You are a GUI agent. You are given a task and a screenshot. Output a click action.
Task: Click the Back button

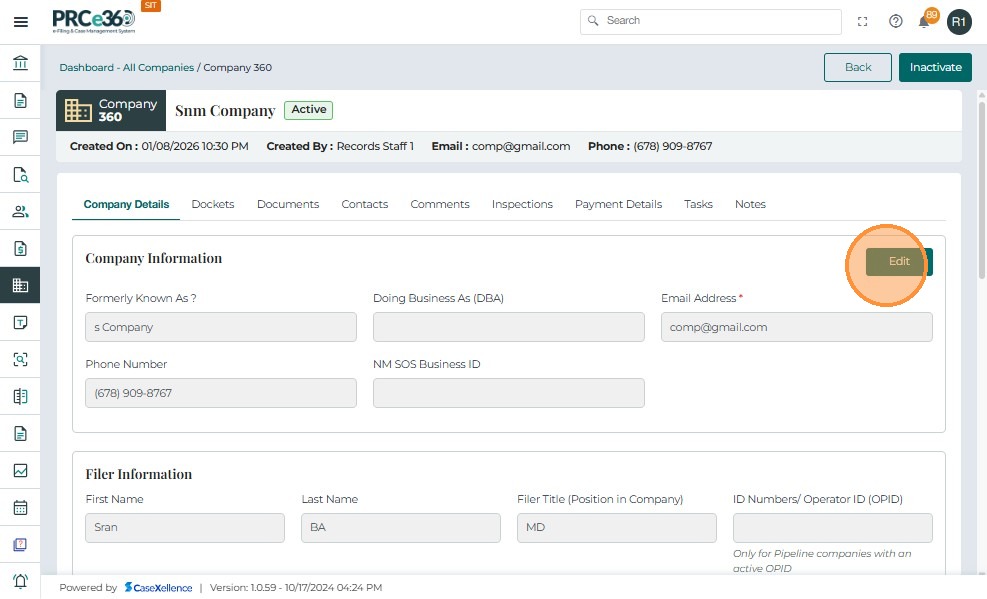[858, 67]
